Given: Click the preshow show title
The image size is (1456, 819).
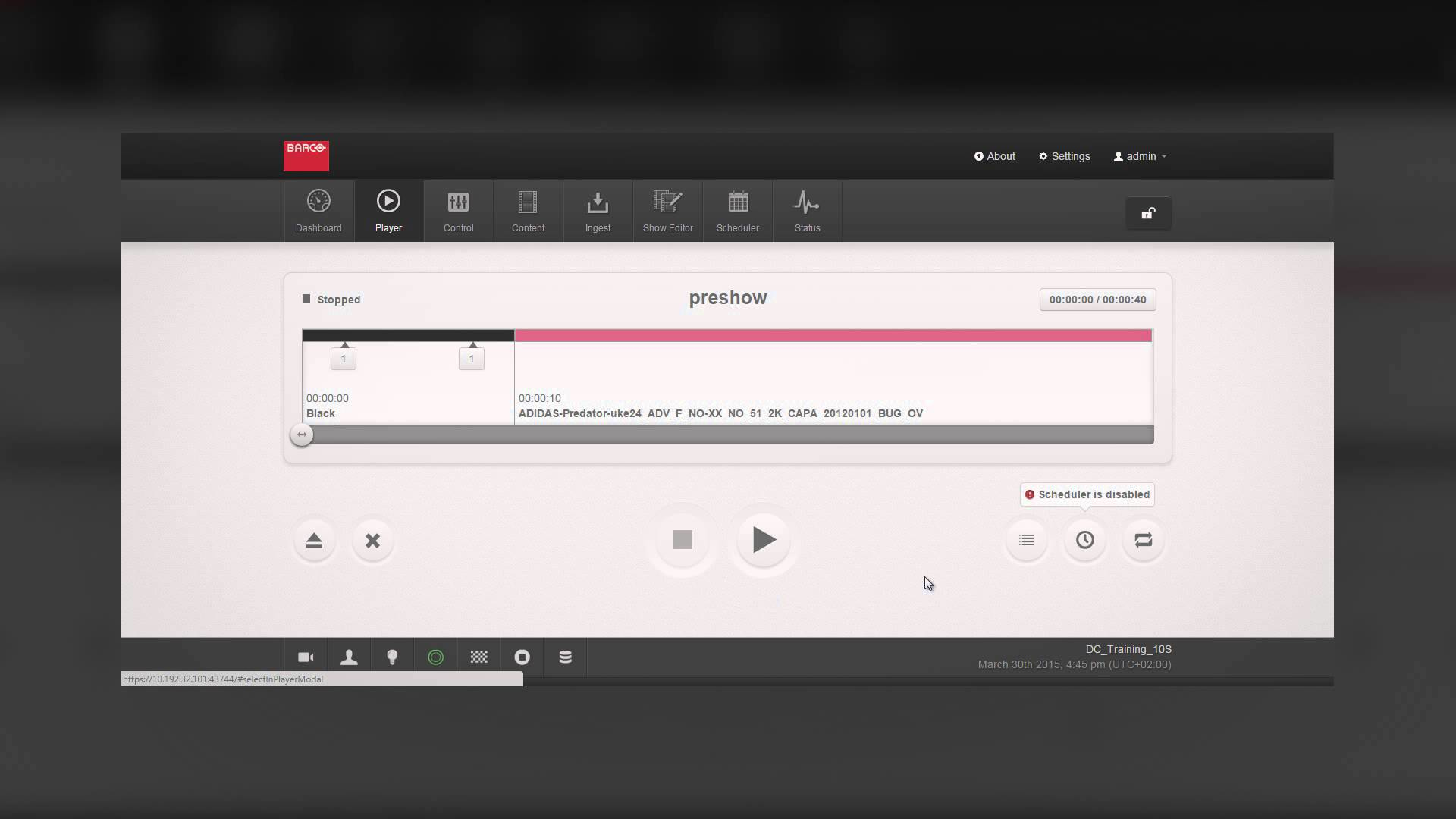Looking at the screenshot, I should click(x=728, y=298).
